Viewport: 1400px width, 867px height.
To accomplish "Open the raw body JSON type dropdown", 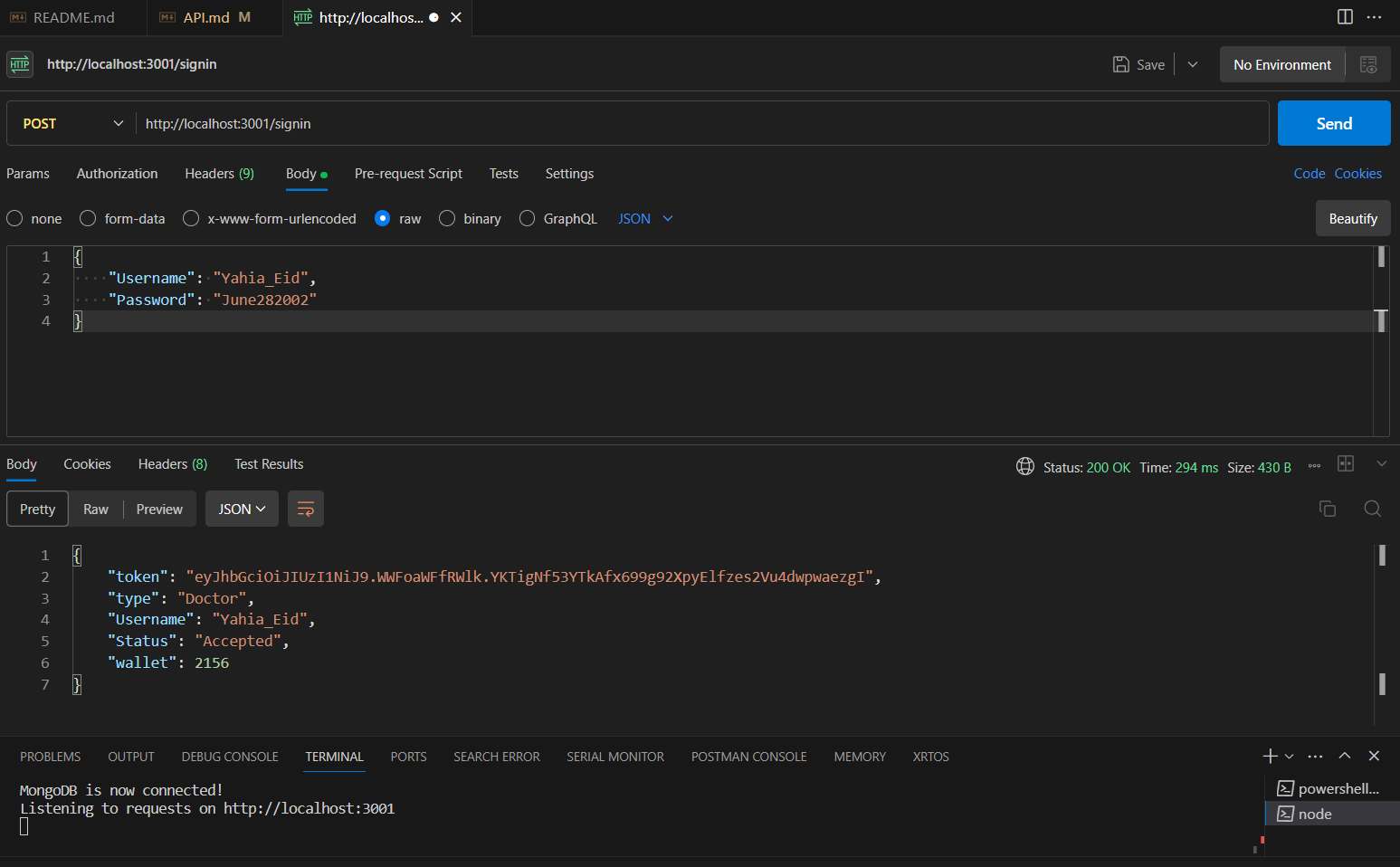I will click(645, 218).
